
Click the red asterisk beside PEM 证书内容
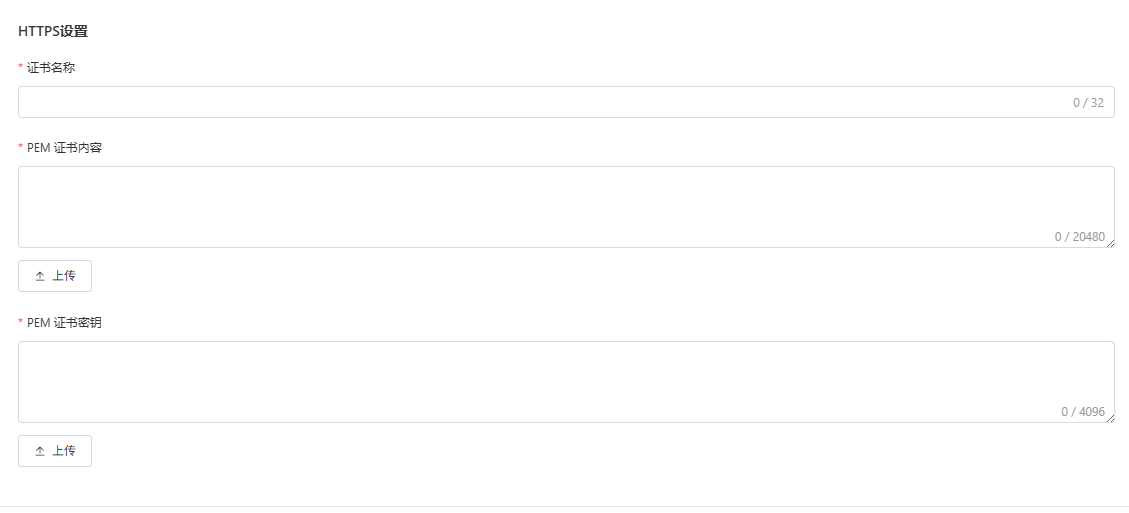point(21,147)
